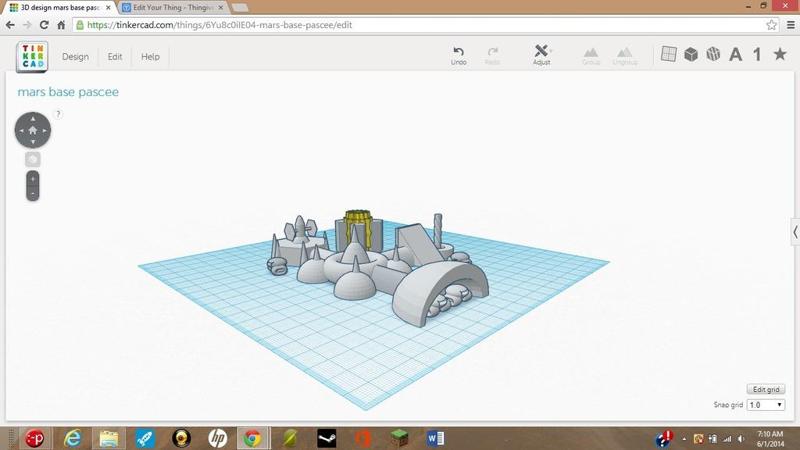Select the workplane grid icon
This screenshot has height=450, width=800.
pyautogui.click(x=669, y=55)
